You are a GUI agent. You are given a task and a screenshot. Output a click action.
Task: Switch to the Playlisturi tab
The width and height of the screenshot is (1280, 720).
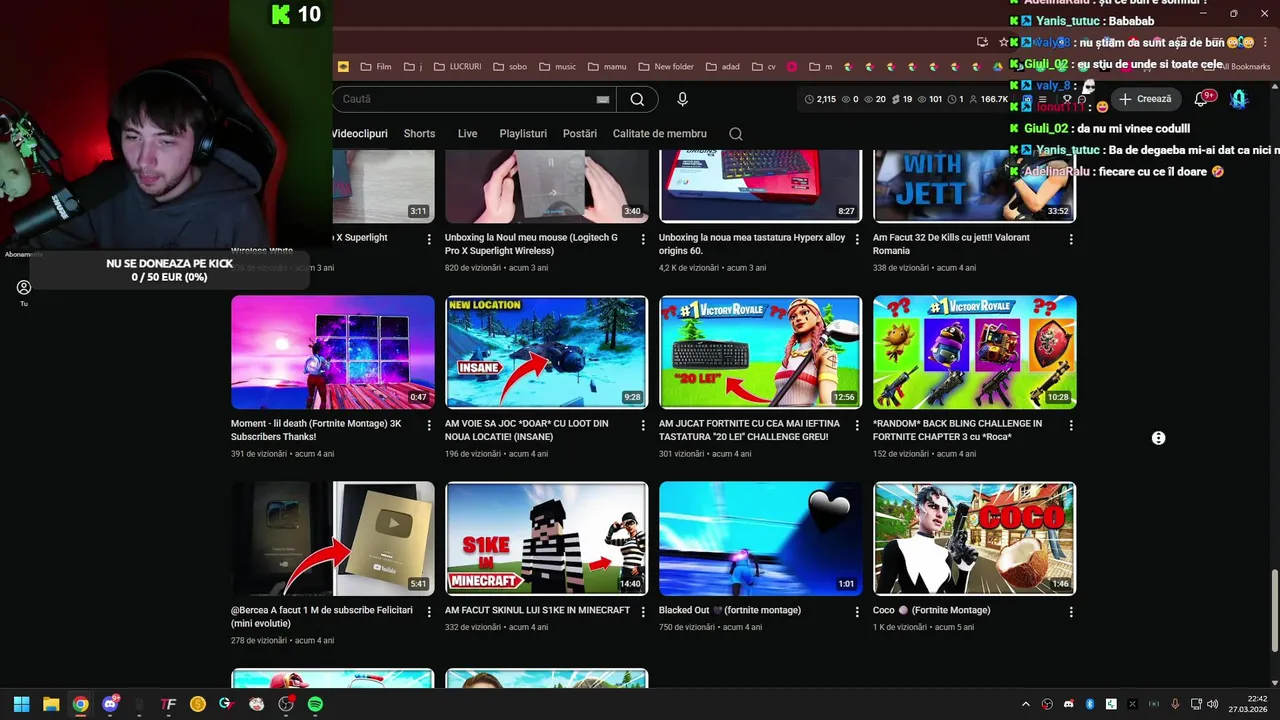pos(523,134)
